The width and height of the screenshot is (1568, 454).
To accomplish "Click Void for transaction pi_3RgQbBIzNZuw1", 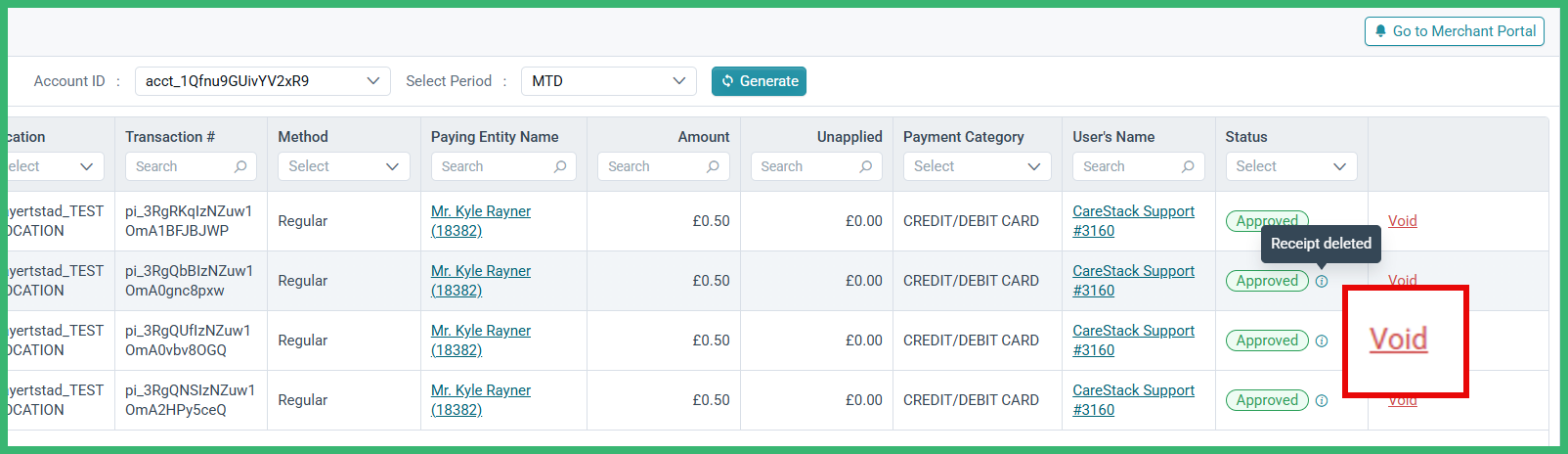I will [1403, 280].
